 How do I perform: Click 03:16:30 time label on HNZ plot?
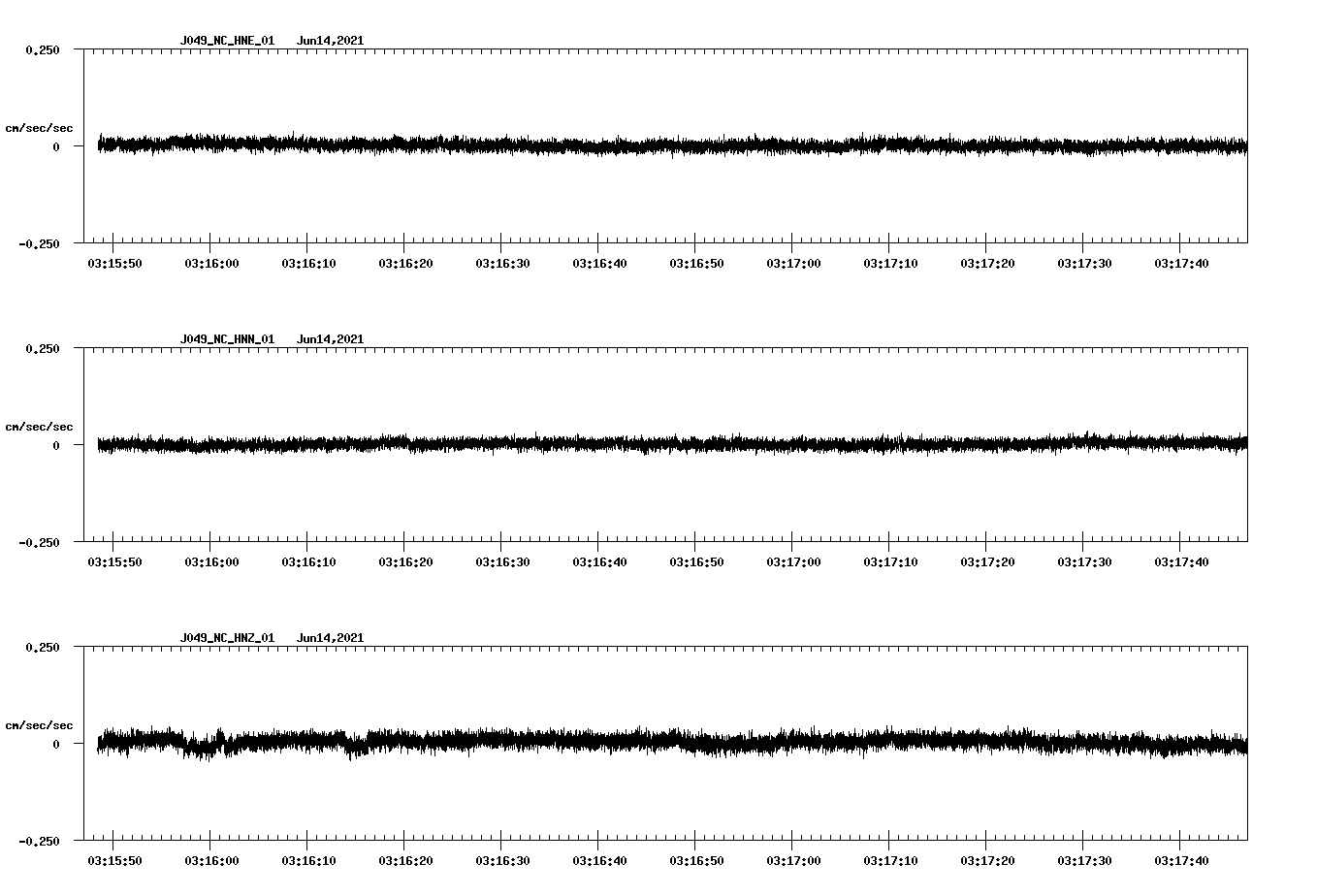coord(502,861)
